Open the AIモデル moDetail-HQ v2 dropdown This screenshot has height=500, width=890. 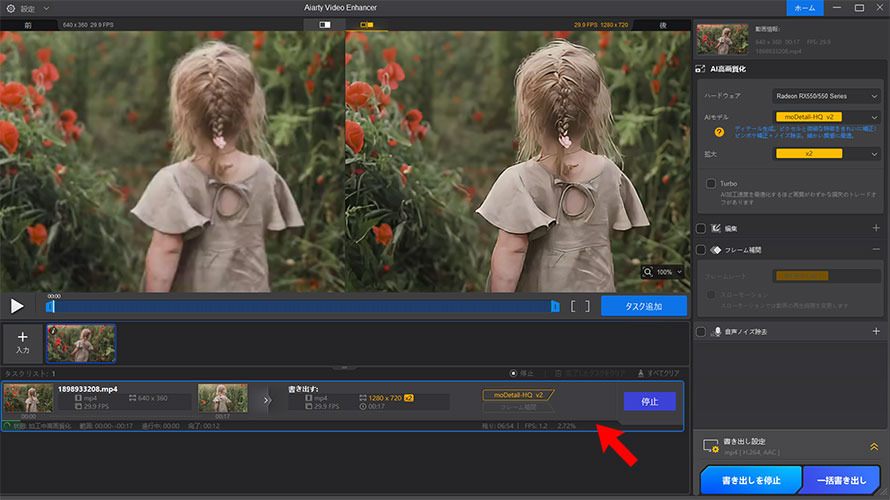(x=826, y=117)
